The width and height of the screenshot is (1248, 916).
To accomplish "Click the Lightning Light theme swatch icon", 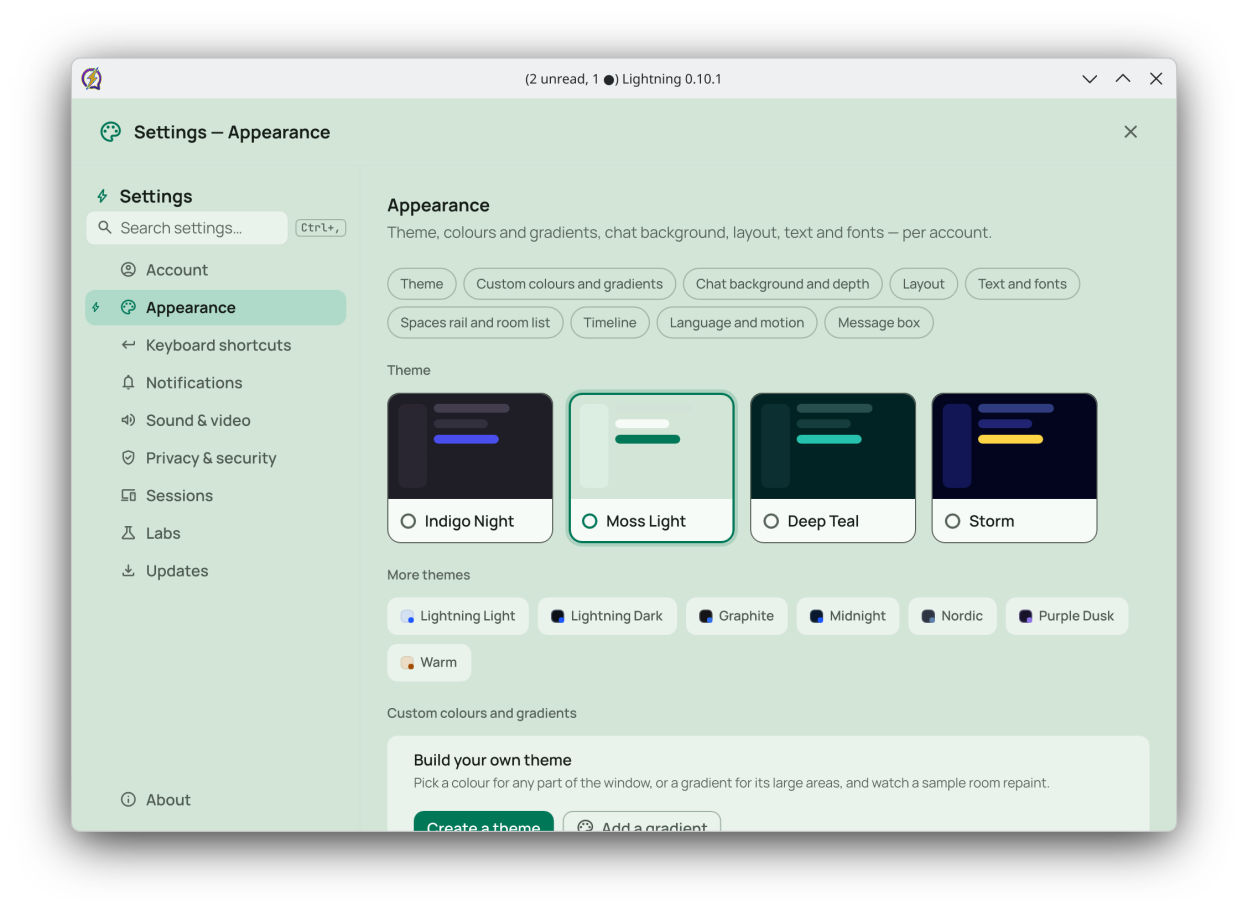I will [x=407, y=616].
